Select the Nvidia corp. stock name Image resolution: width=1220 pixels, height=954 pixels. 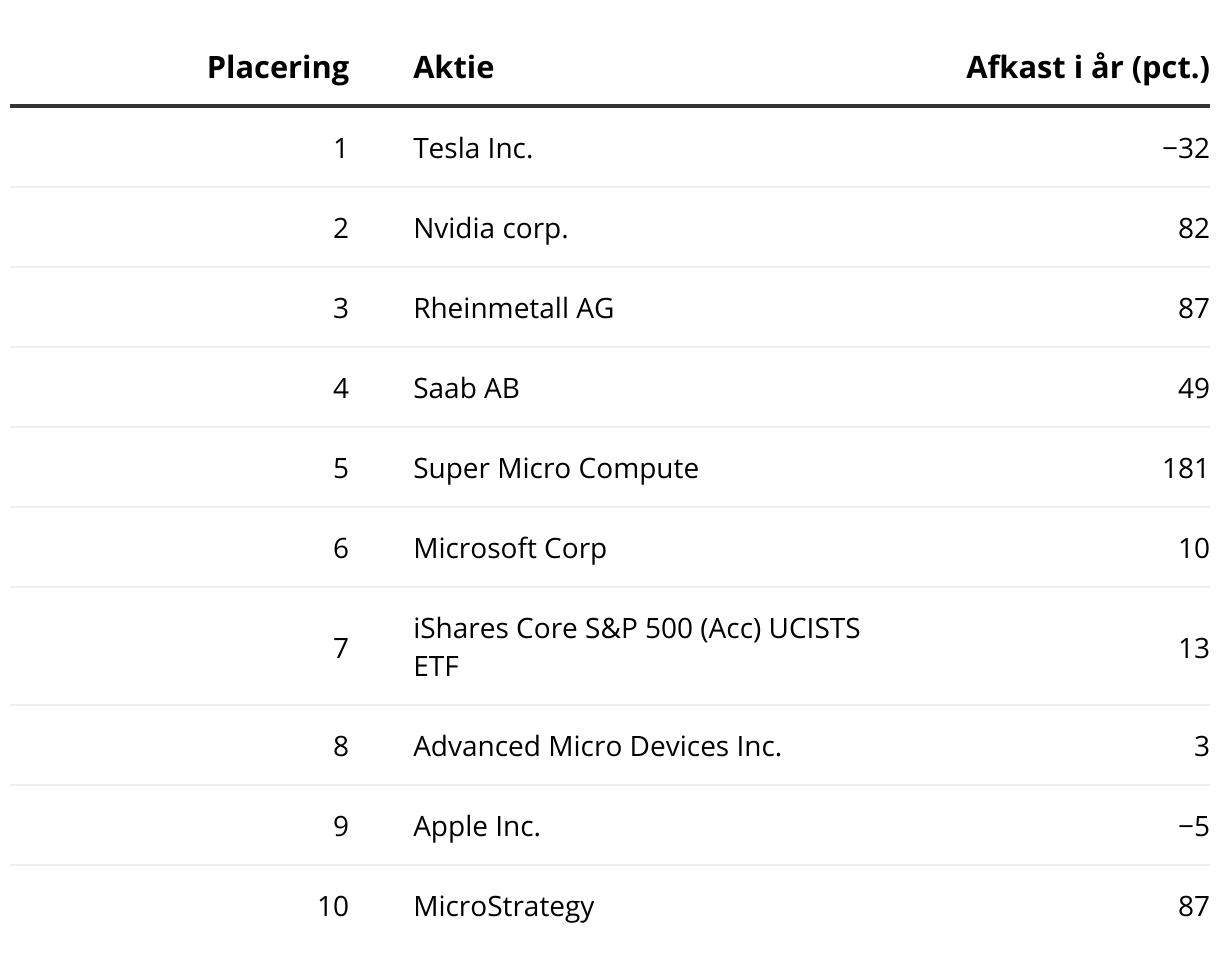490,229
